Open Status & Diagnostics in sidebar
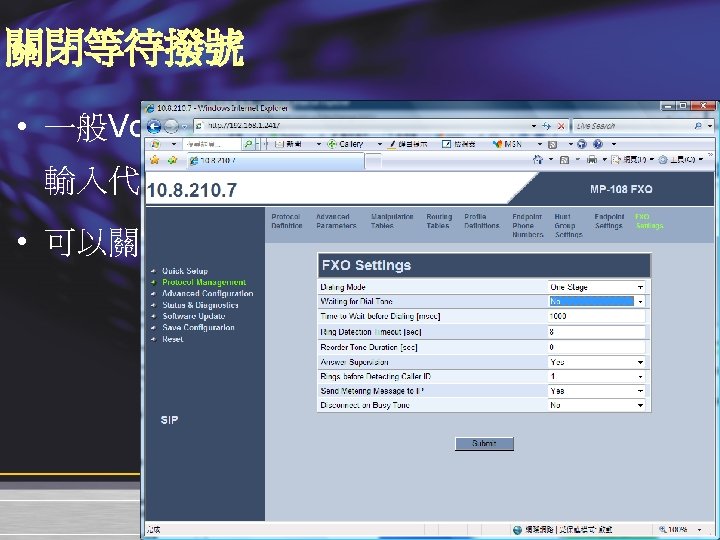Viewport: 720px width, 540px height. (200, 305)
